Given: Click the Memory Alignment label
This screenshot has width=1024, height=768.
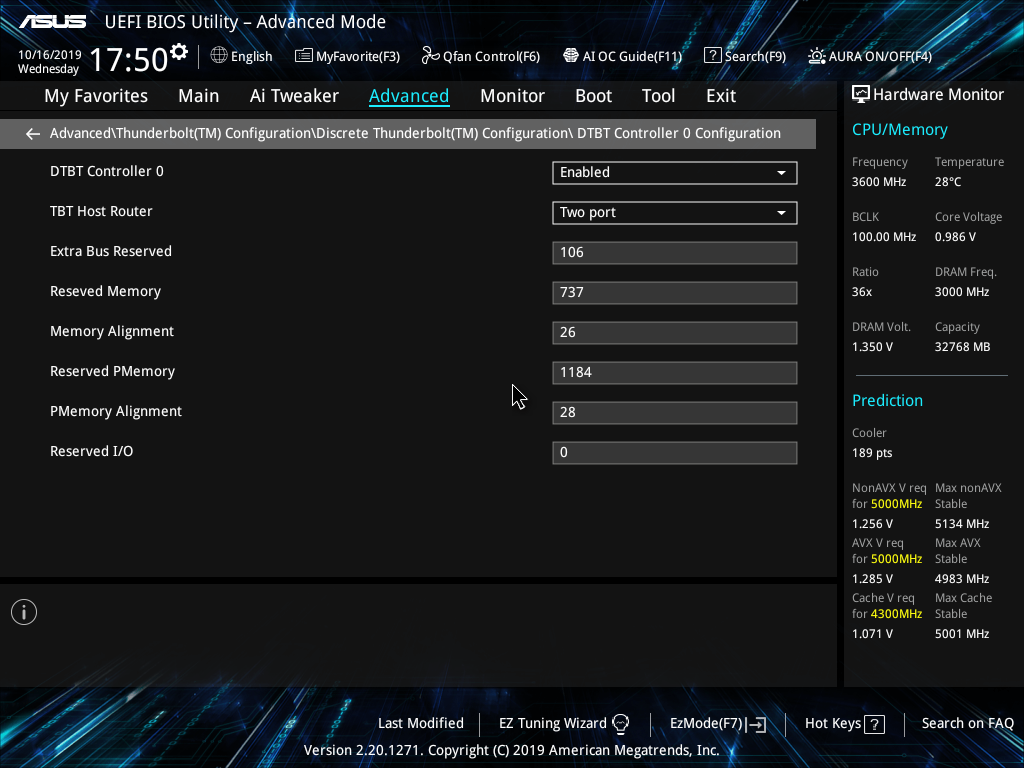Looking at the screenshot, I should [x=112, y=332].
